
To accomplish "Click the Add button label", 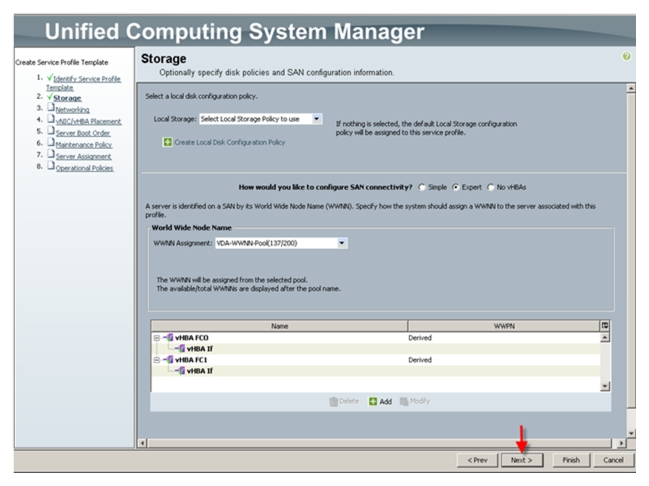I will coord(386,402).
